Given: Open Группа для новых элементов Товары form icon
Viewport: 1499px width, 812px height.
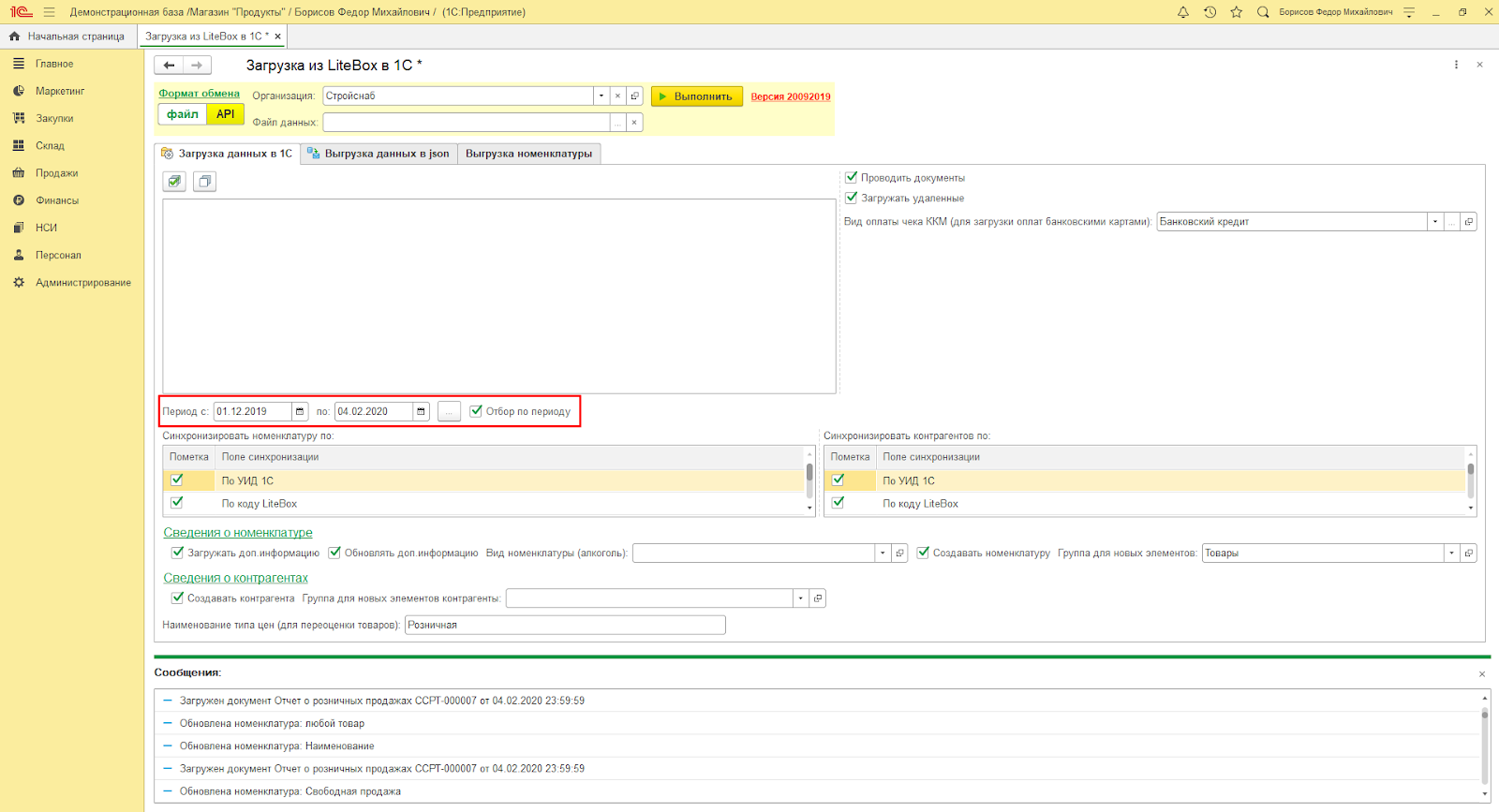Looking at the screenshot, I should [1469, 554].
